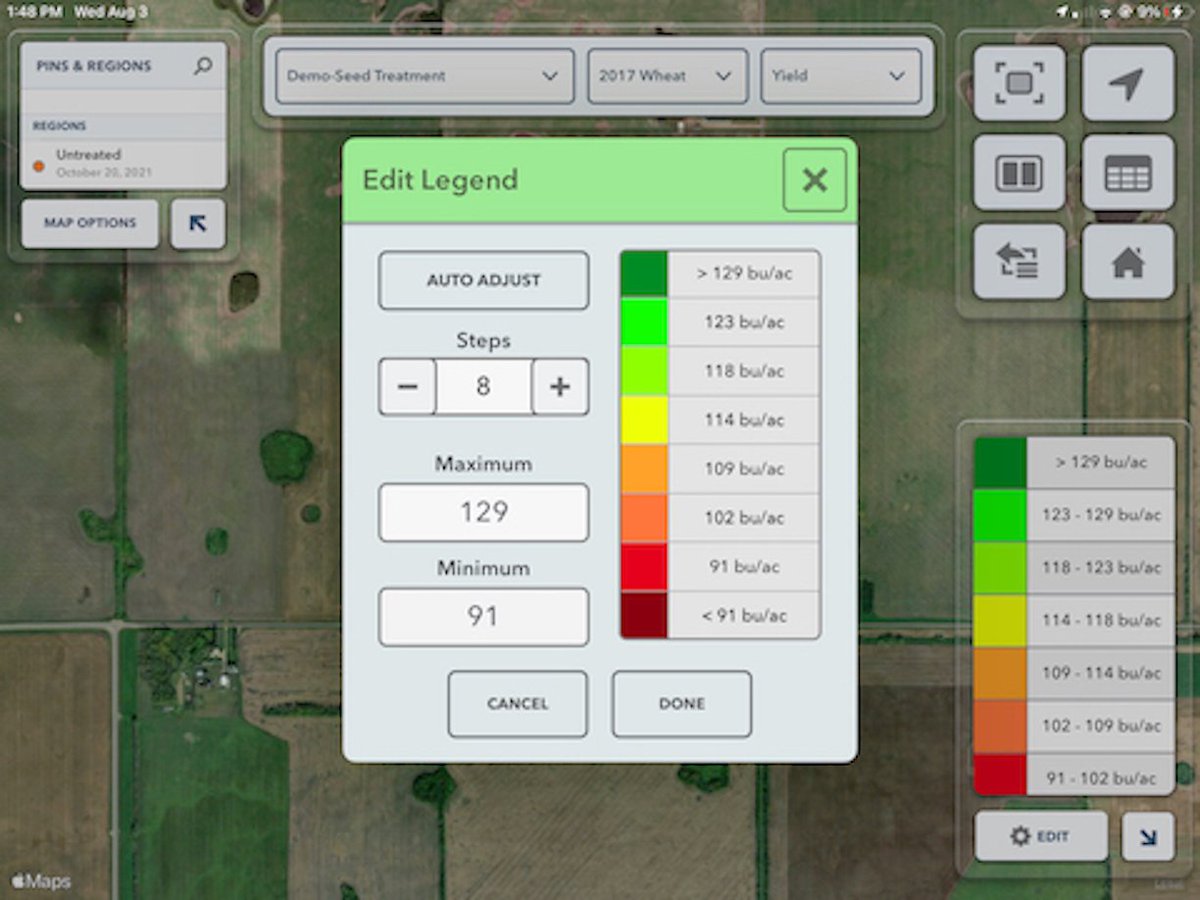Collapse the Pins & Regions panel arrow
The image size is (1200, 900).
point(198,224)
